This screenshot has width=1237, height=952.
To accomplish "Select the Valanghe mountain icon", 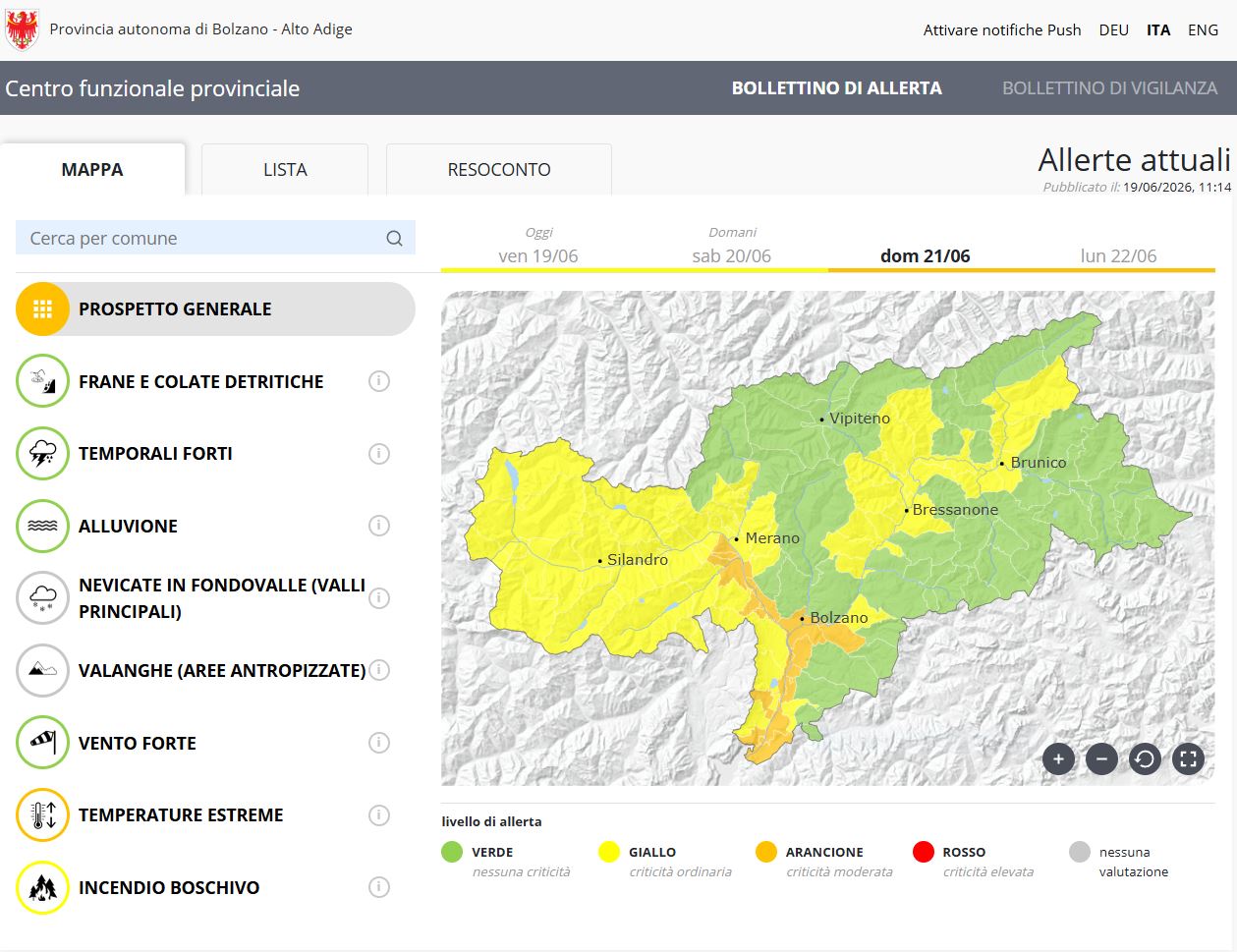I will tap(42, 670).
